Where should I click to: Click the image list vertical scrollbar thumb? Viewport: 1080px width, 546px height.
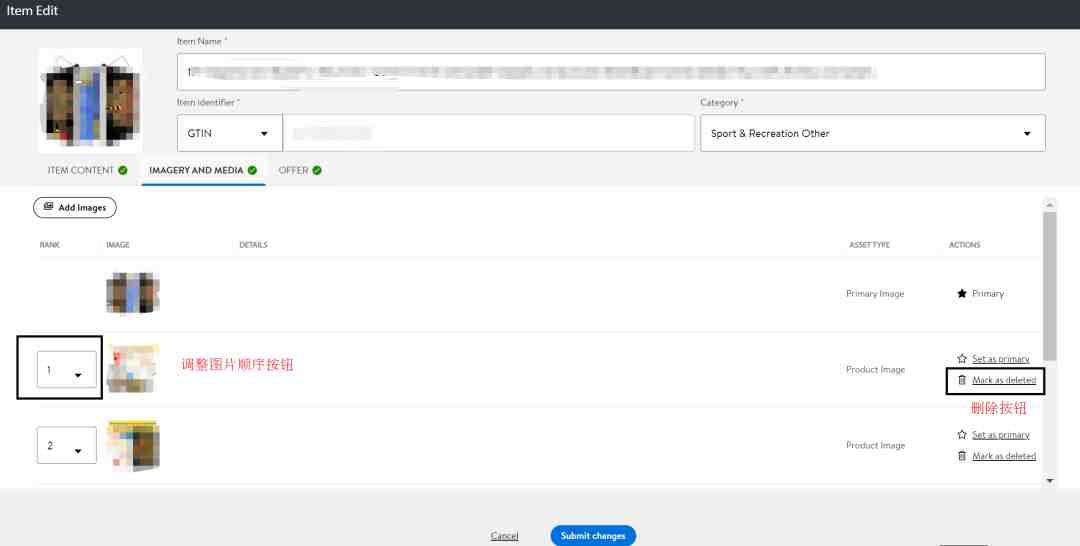[x=1050, y=286]
